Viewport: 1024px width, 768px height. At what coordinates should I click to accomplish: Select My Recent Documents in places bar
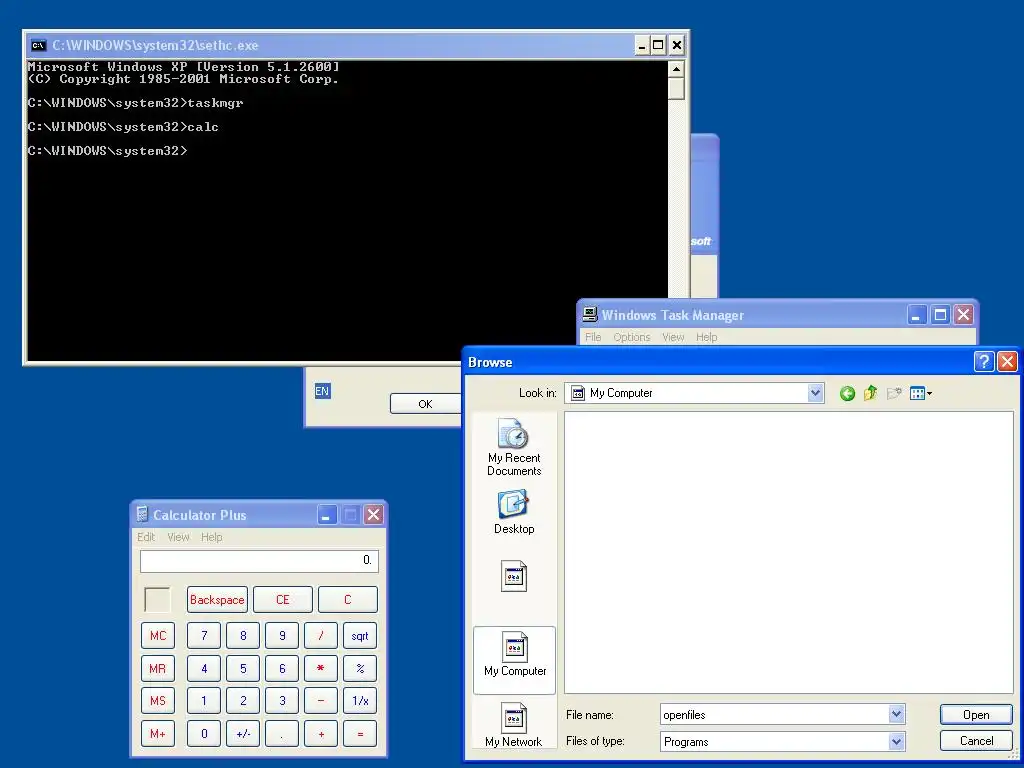[514, 447]
